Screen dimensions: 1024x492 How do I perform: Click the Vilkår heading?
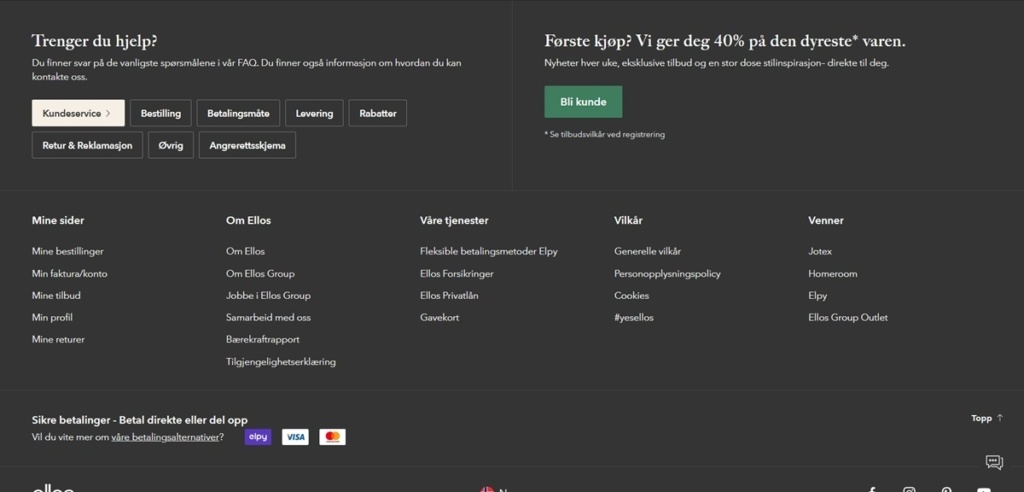click(628, 220)
